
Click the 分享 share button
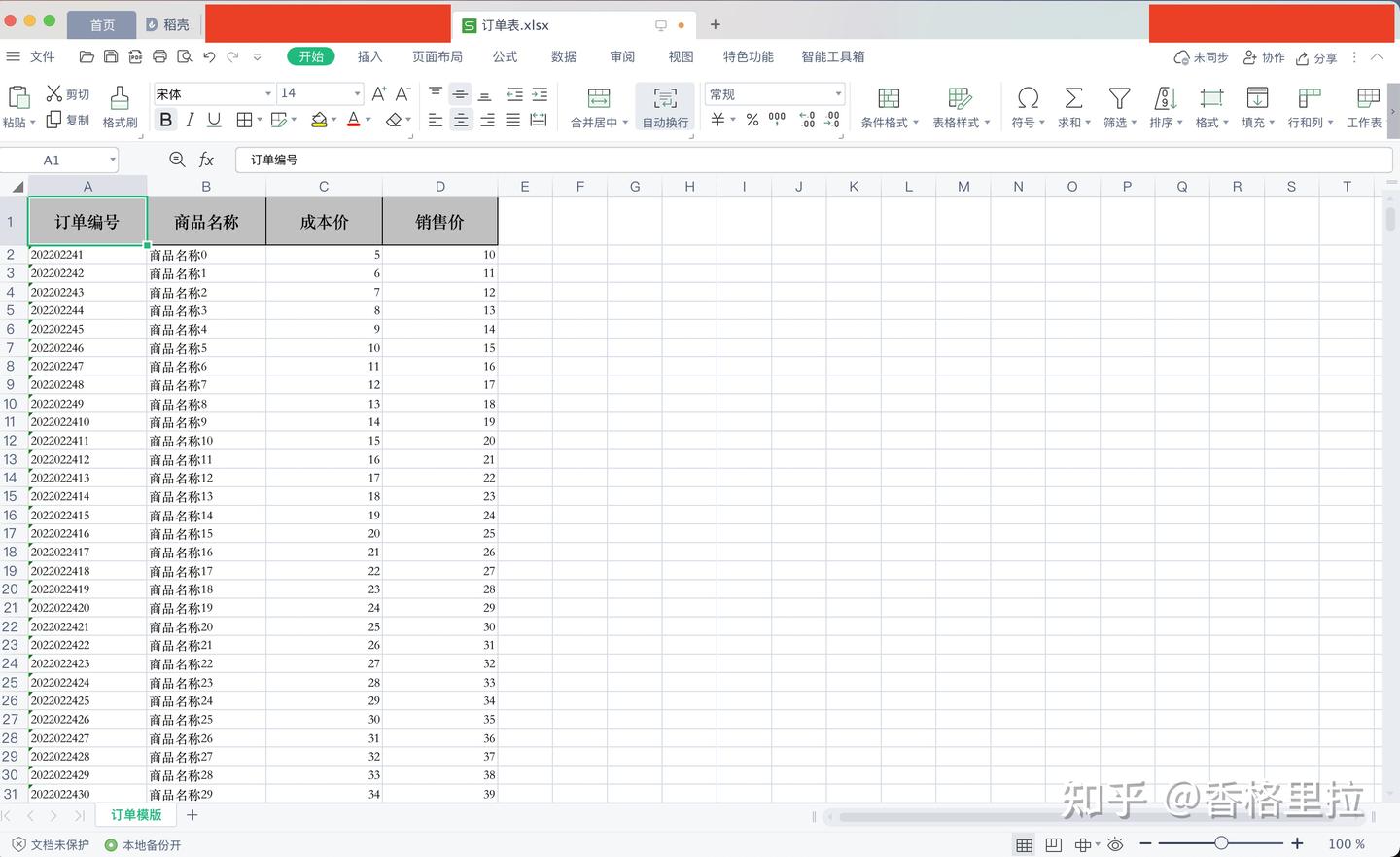1315,57
